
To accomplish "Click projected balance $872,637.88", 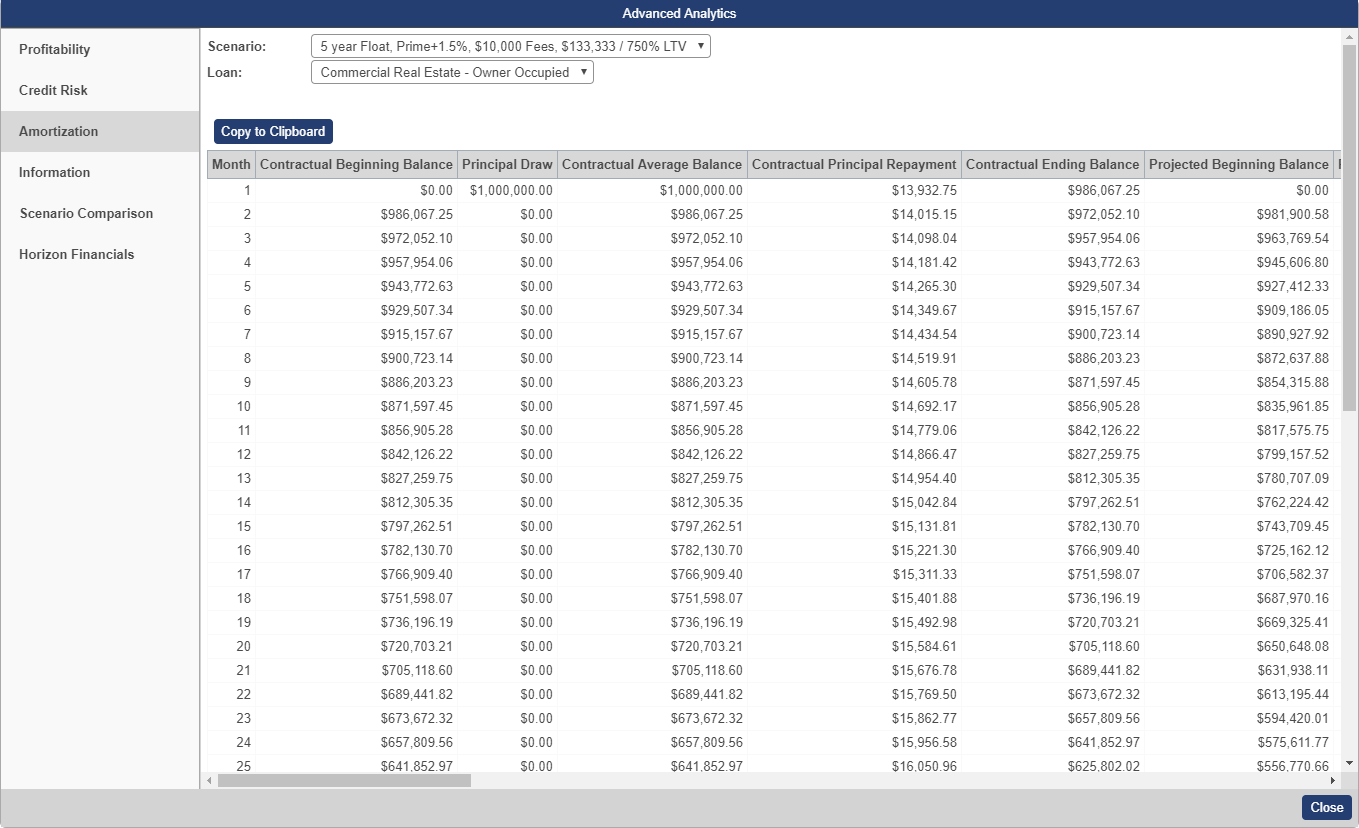I will [x=1239, y=358].
